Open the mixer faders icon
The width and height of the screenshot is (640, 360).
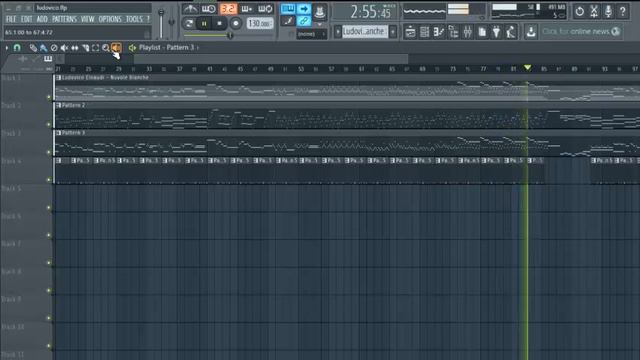[468, 32]
